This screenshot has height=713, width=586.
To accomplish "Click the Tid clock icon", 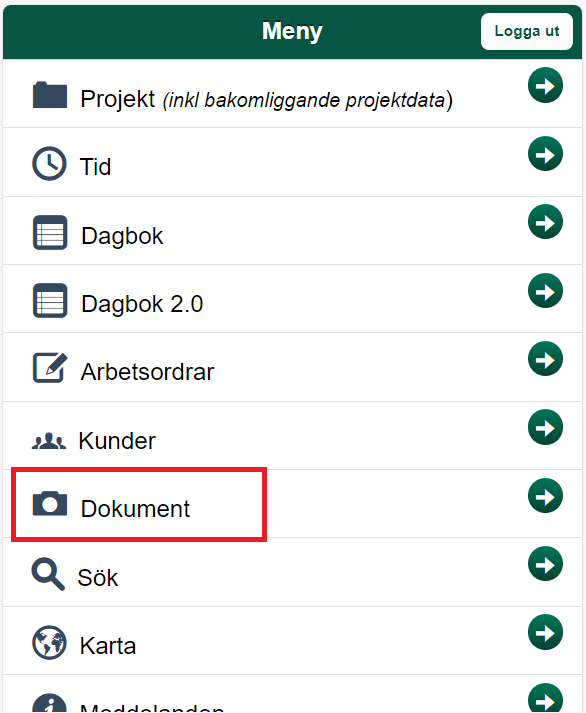I will coord(49,163).
